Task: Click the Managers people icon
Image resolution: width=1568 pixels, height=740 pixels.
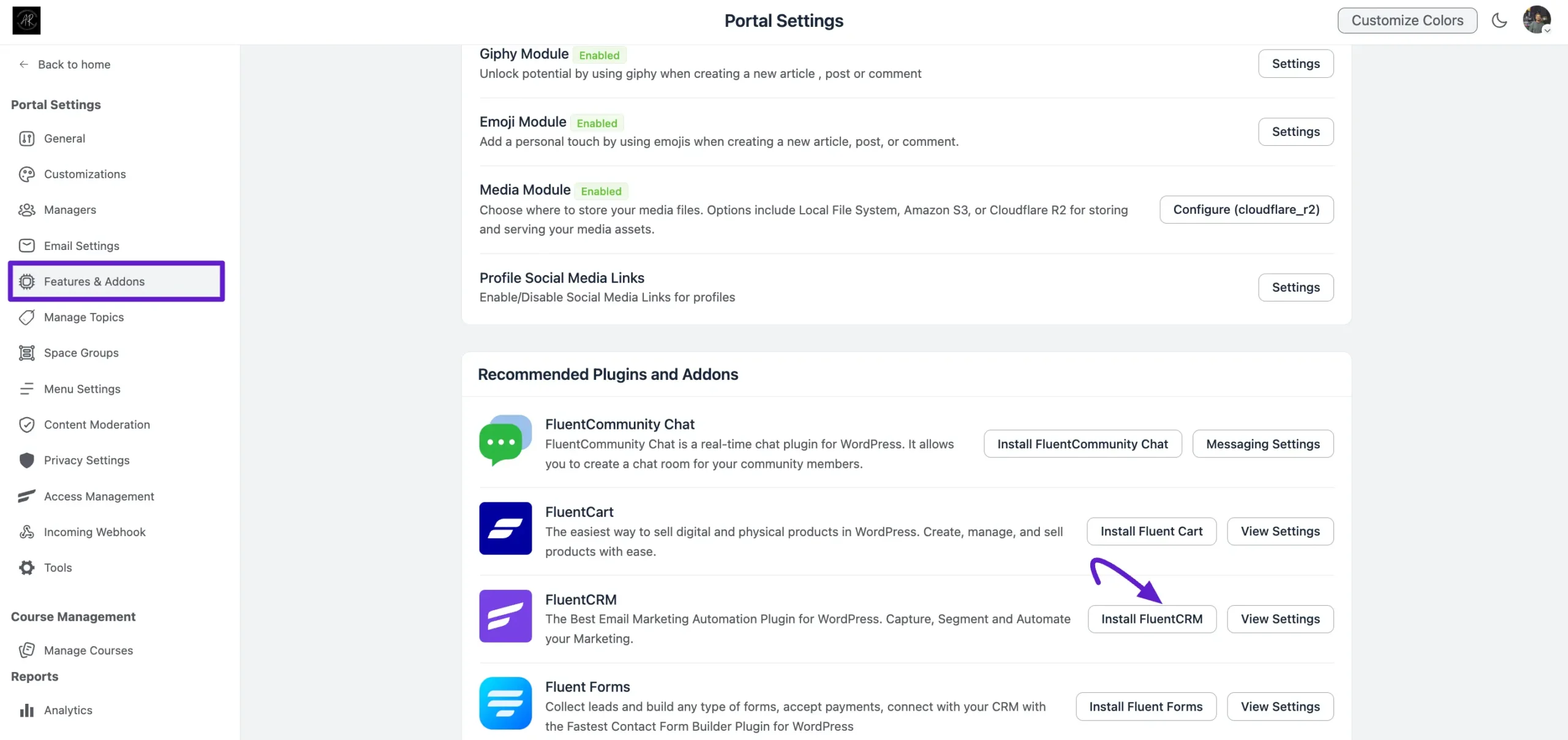Action: coord(26,210)
